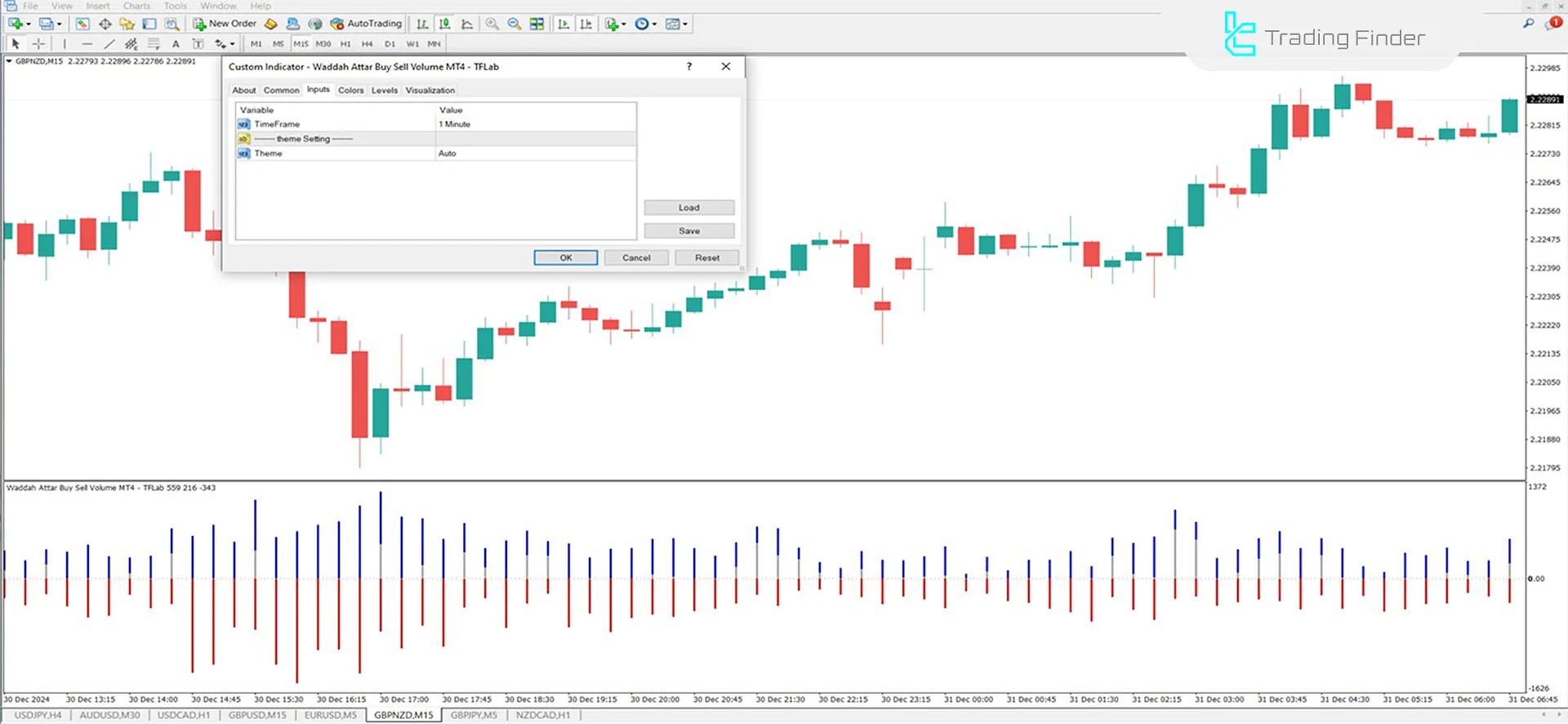
Task: Click the TimeFrame value '1 Minute'
Action: pos(455,124)
